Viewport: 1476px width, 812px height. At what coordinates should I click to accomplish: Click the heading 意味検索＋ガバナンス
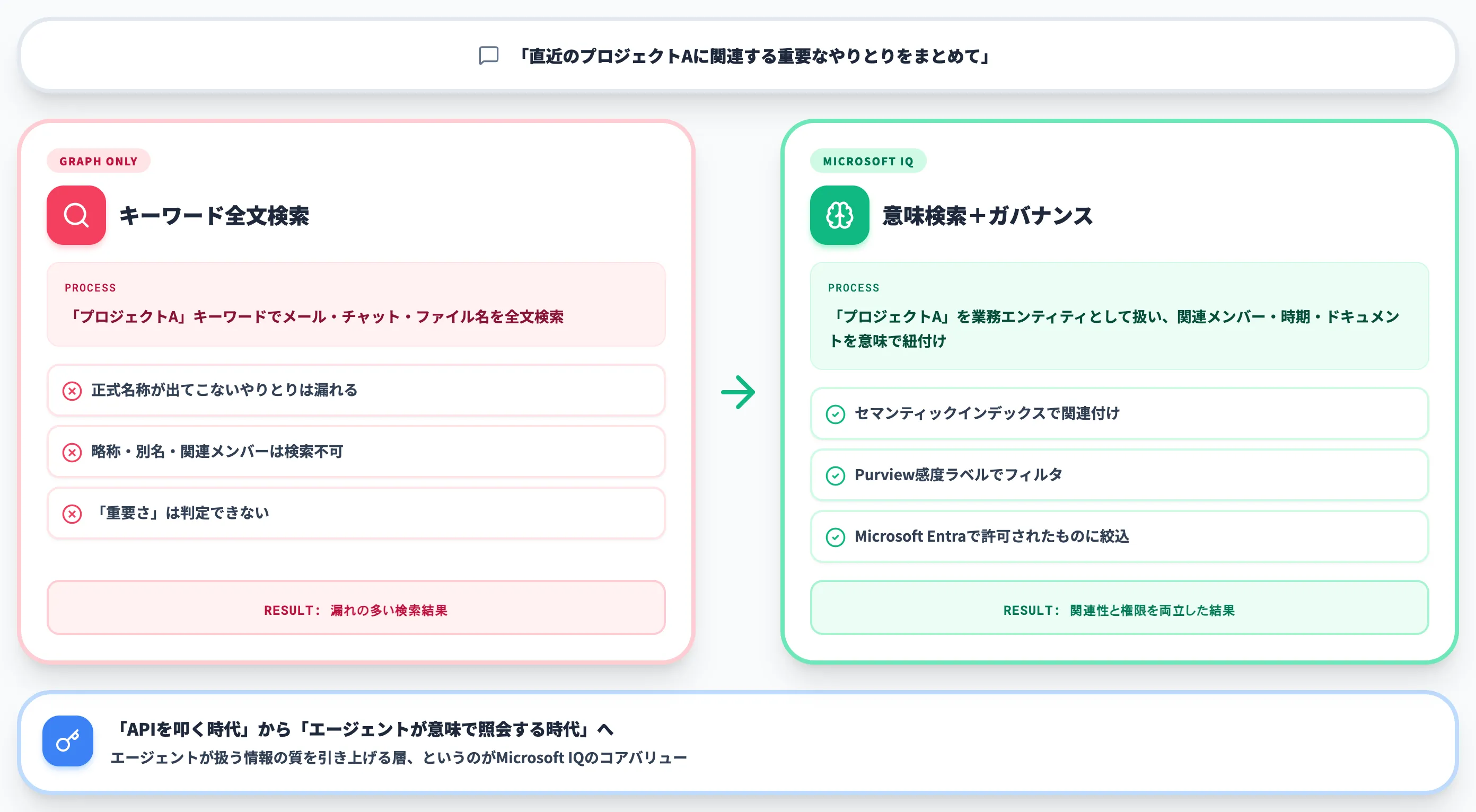point(988,216)
